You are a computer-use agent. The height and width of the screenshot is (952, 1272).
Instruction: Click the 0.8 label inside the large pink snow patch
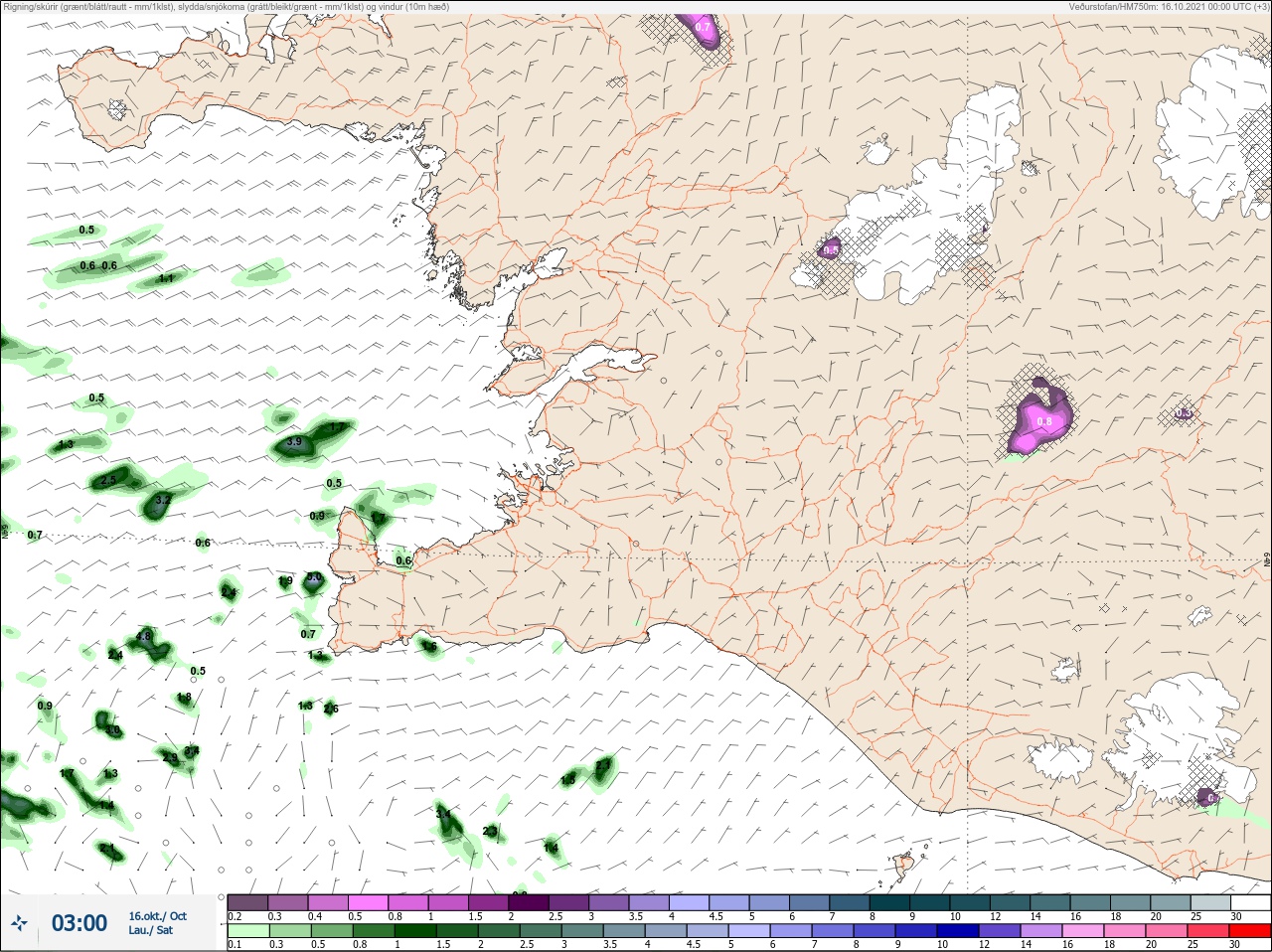pos(1044,421)
